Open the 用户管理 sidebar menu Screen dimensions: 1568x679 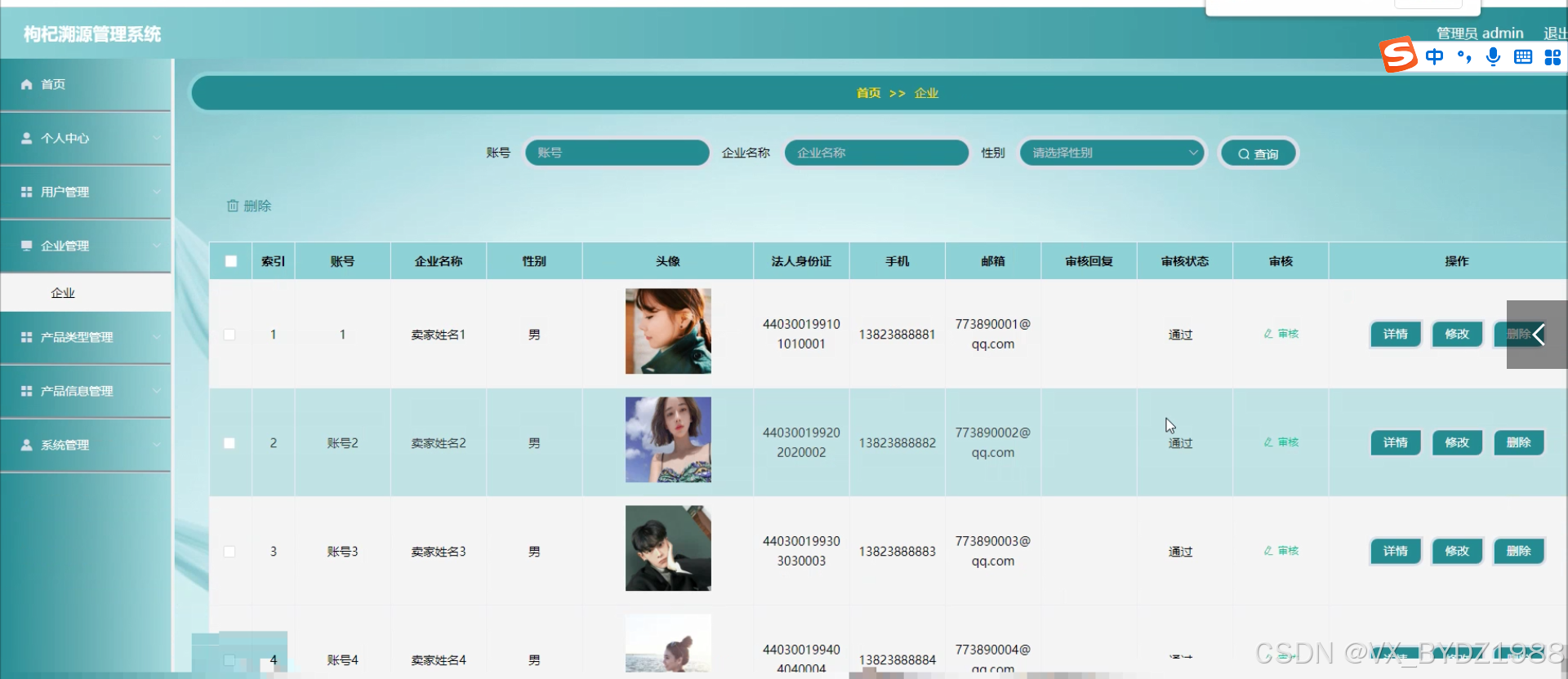(x=85, y=192)
